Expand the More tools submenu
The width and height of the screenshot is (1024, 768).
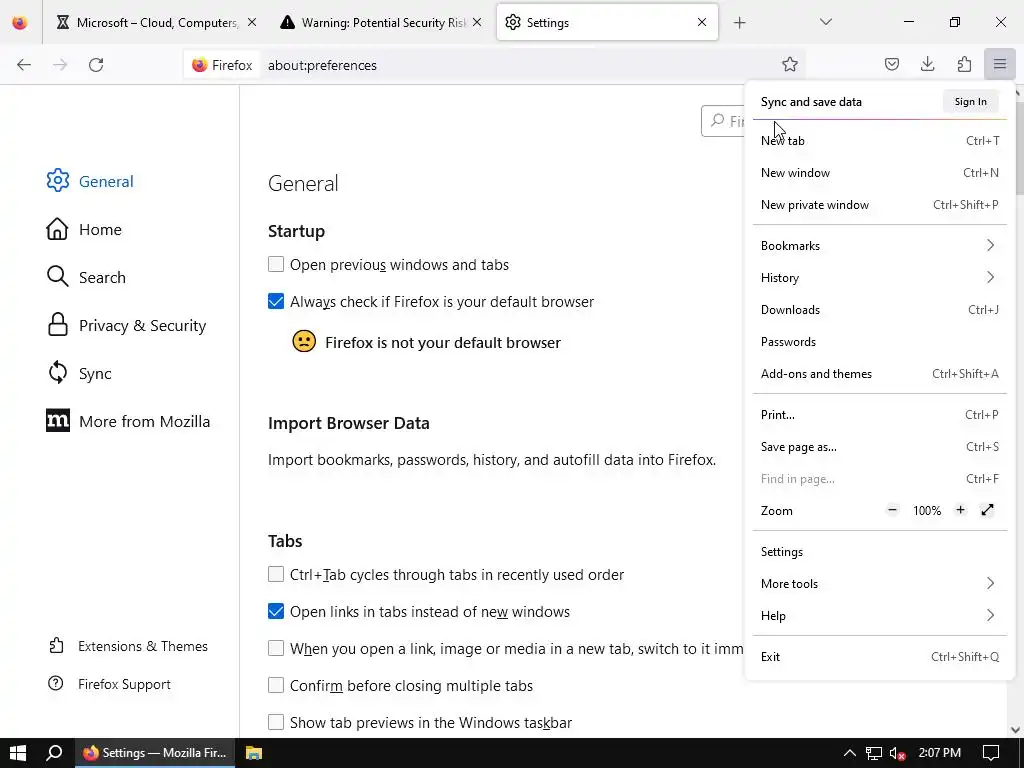tap(879, 584)
